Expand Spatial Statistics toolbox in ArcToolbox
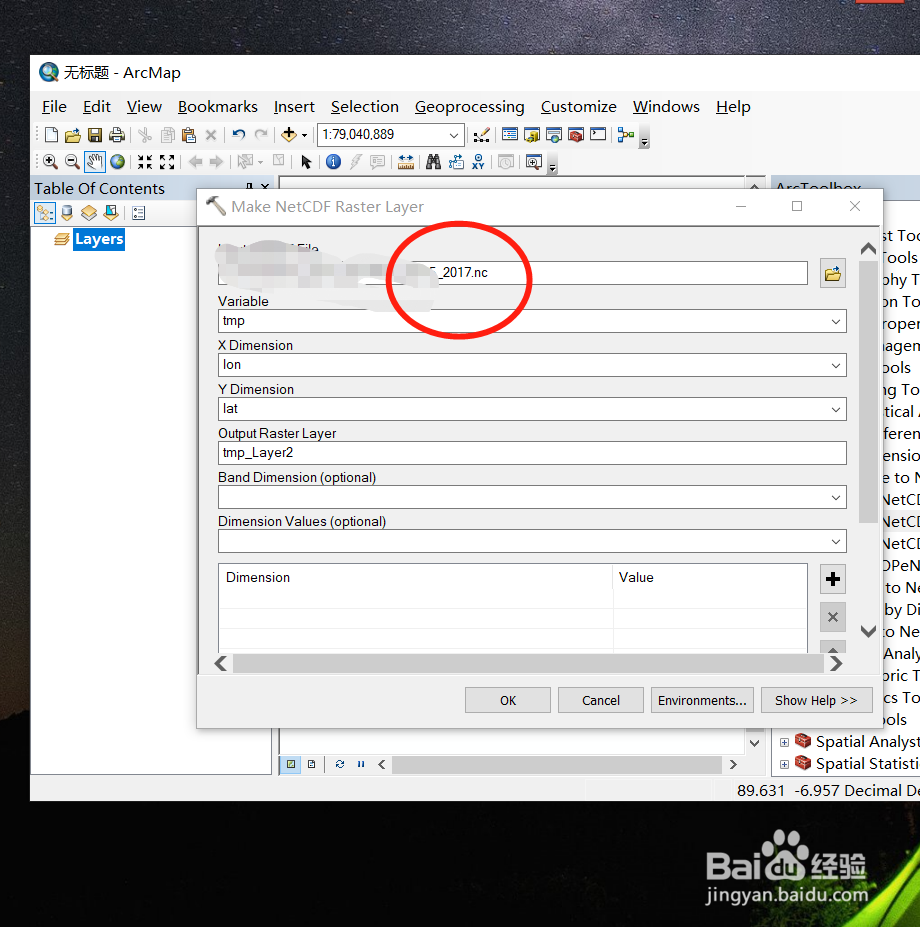Image resolution: width=920 pixels, height=927 pixels. point(784,764)
